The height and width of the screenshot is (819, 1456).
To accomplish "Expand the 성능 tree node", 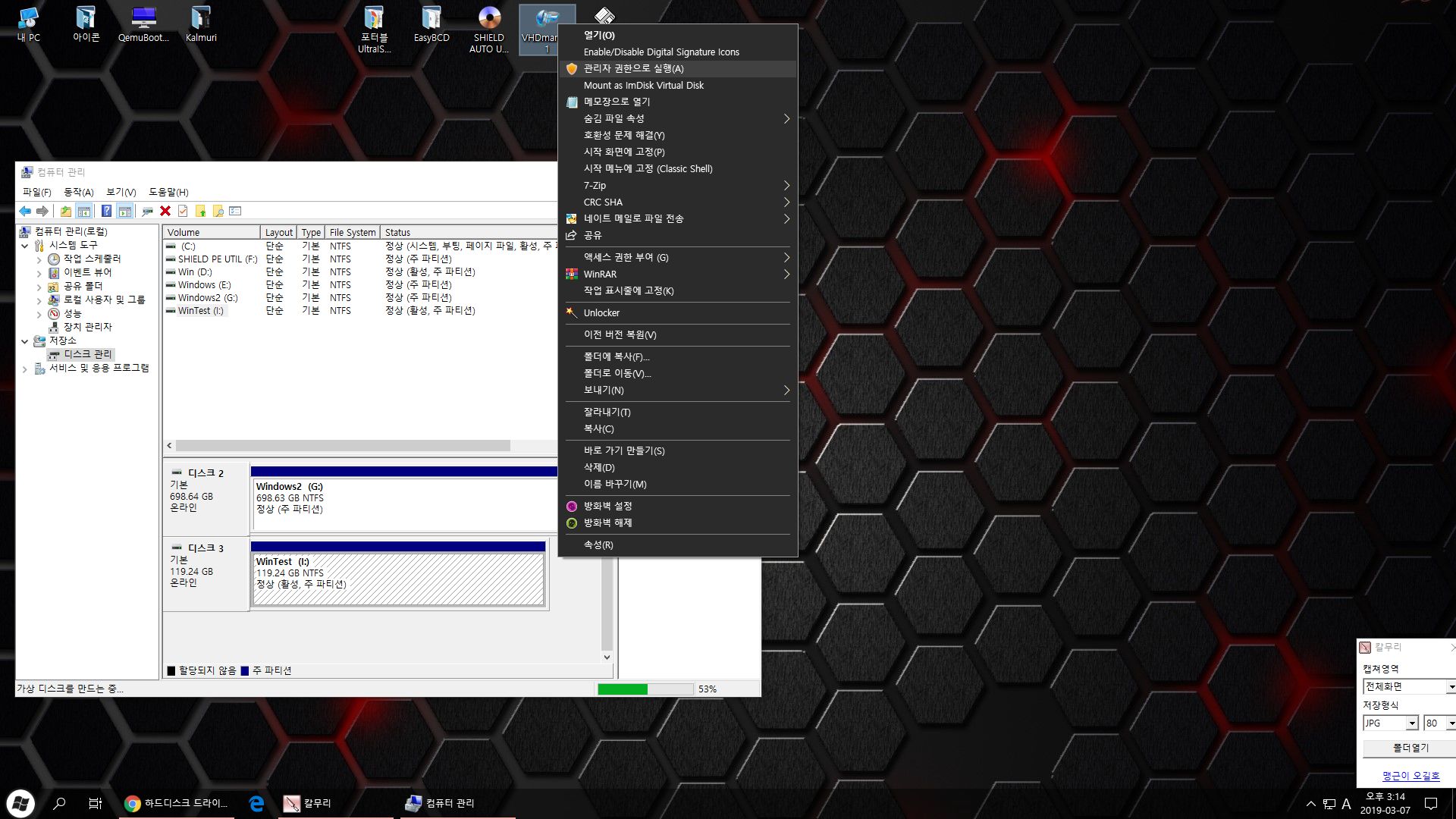I will click(x=39, y=314).
